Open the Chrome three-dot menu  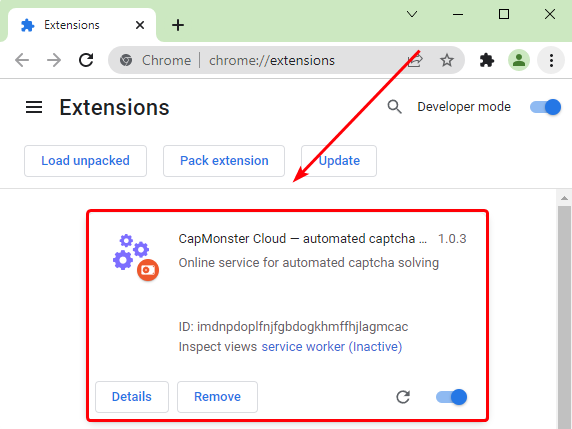[551, 60]
